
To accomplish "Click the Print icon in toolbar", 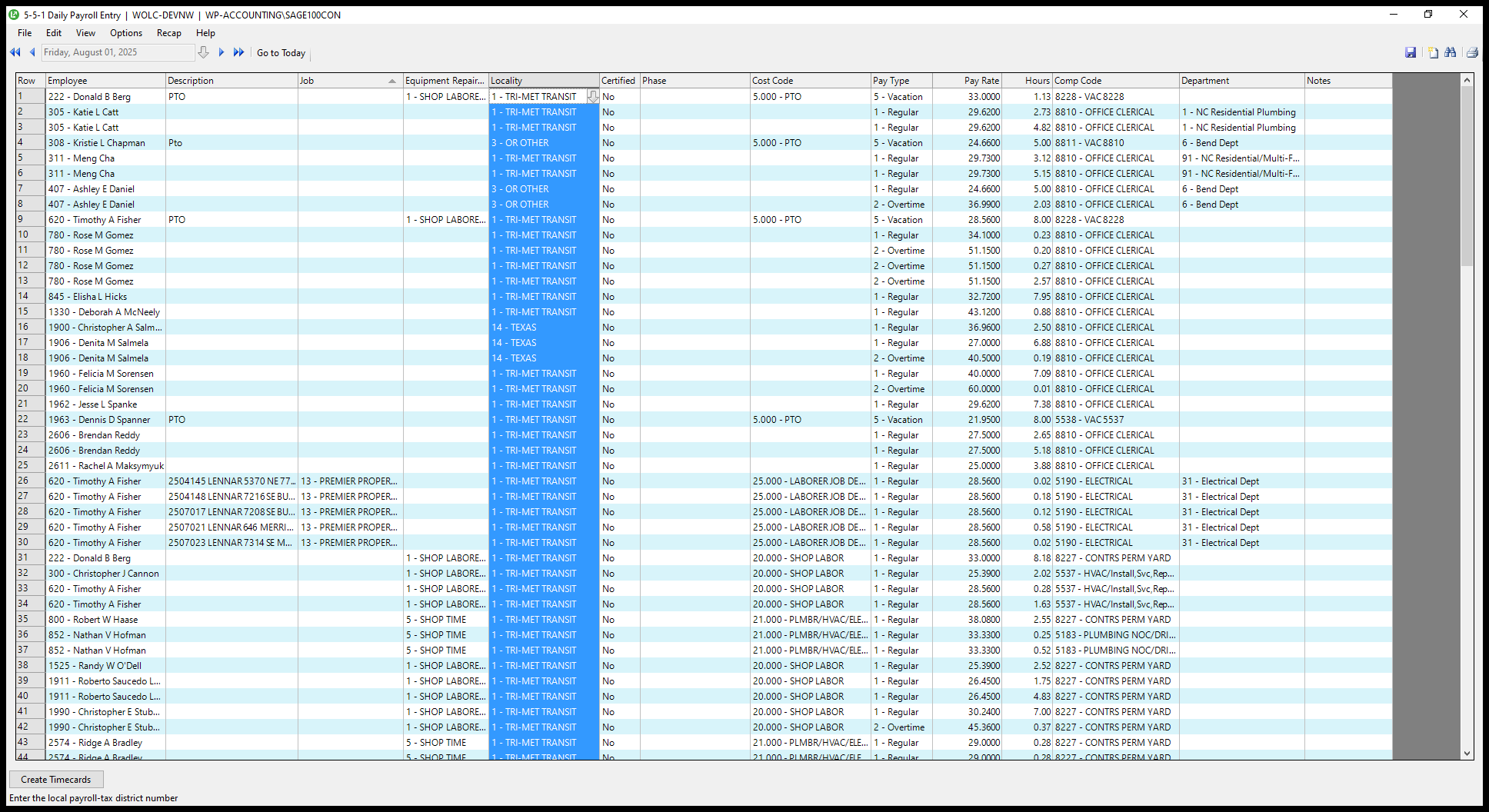I will (x=1472, y=52).
